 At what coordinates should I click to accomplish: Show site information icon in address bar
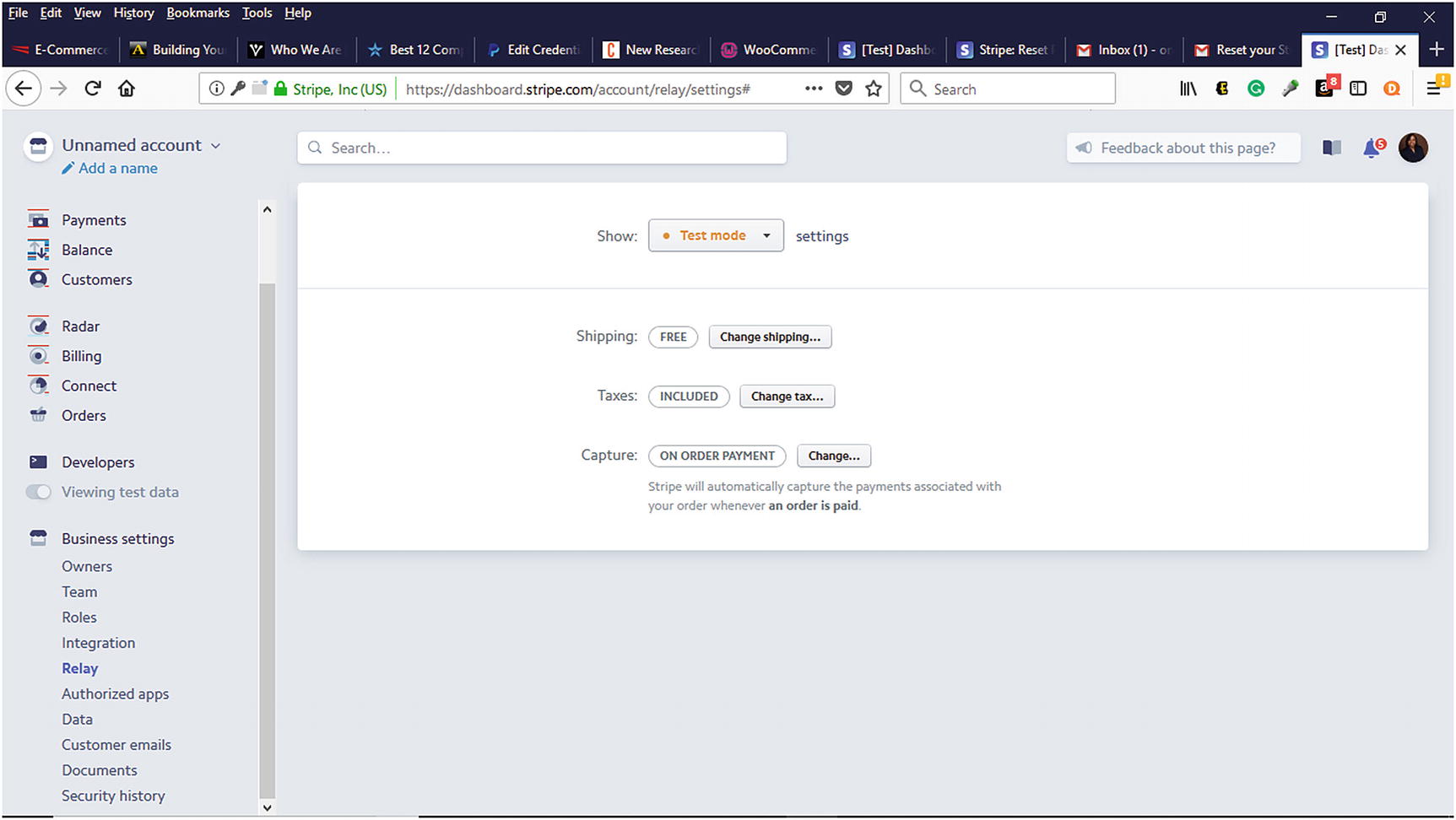click(x=217, y=89)
